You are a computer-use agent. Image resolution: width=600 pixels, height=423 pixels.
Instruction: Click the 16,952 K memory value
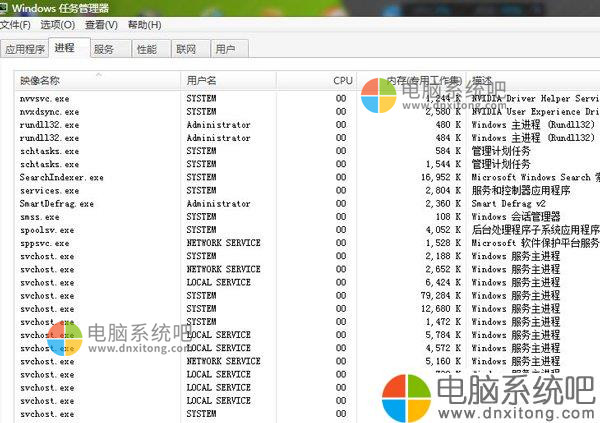tap(441, 177)
